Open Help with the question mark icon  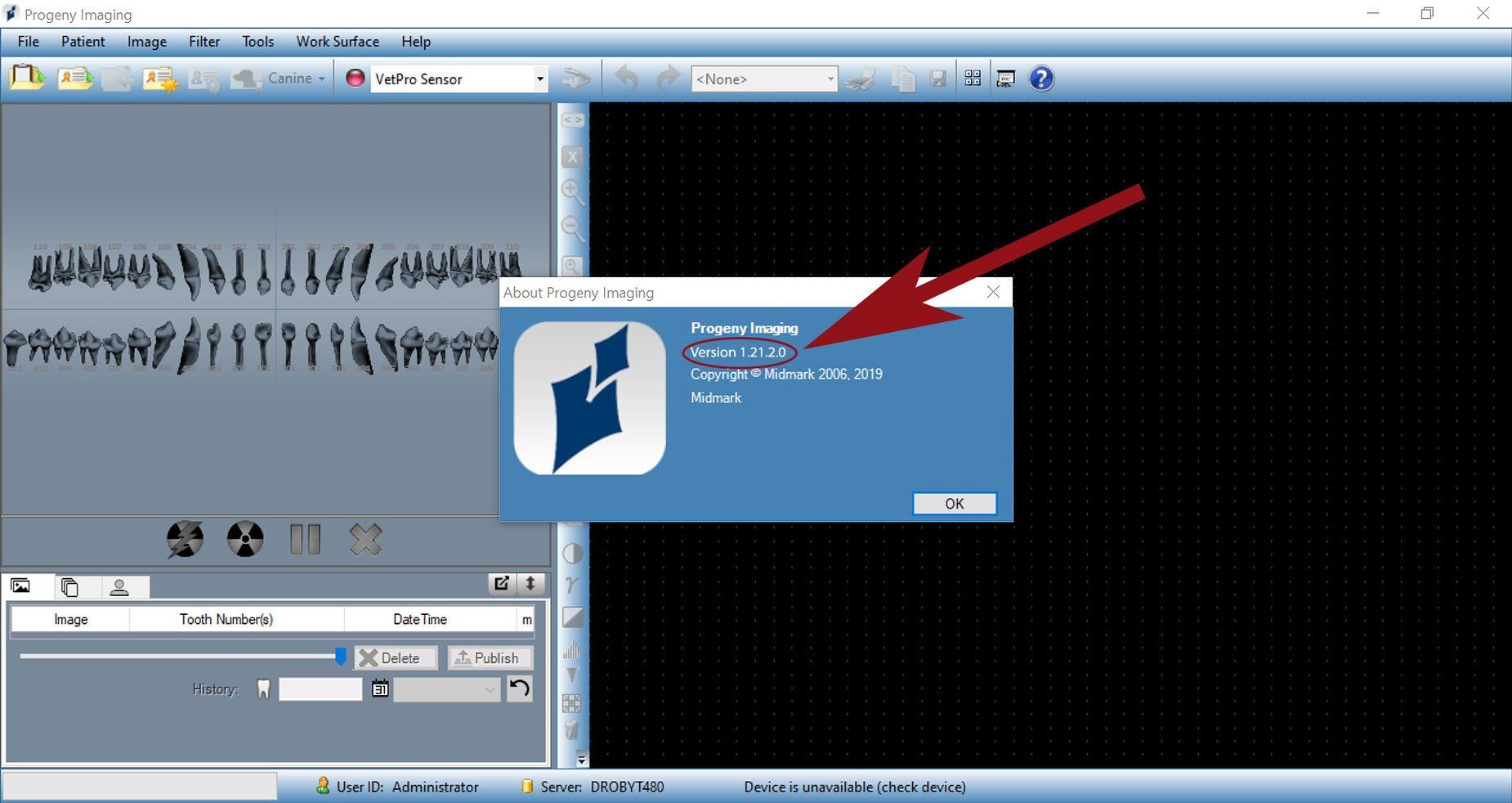tap(1041, 79)
